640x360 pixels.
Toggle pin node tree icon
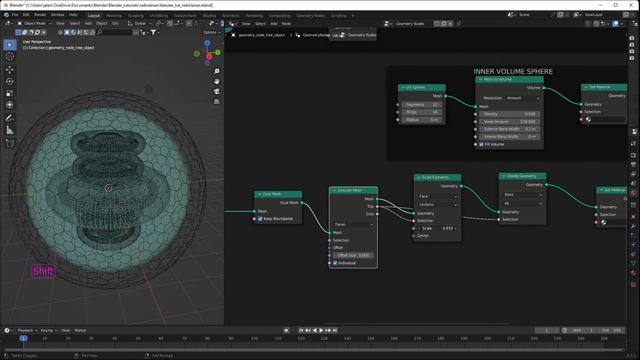459,24
